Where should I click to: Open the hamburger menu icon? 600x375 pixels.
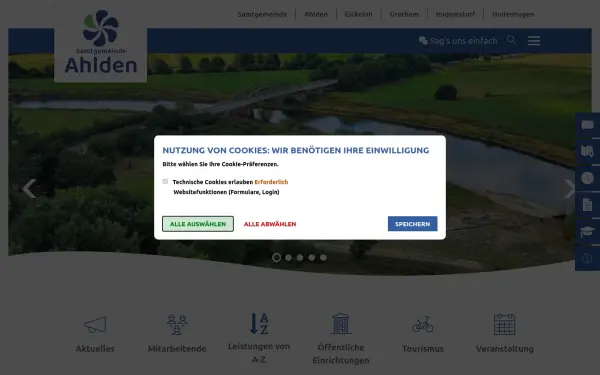tap(534, 41)
